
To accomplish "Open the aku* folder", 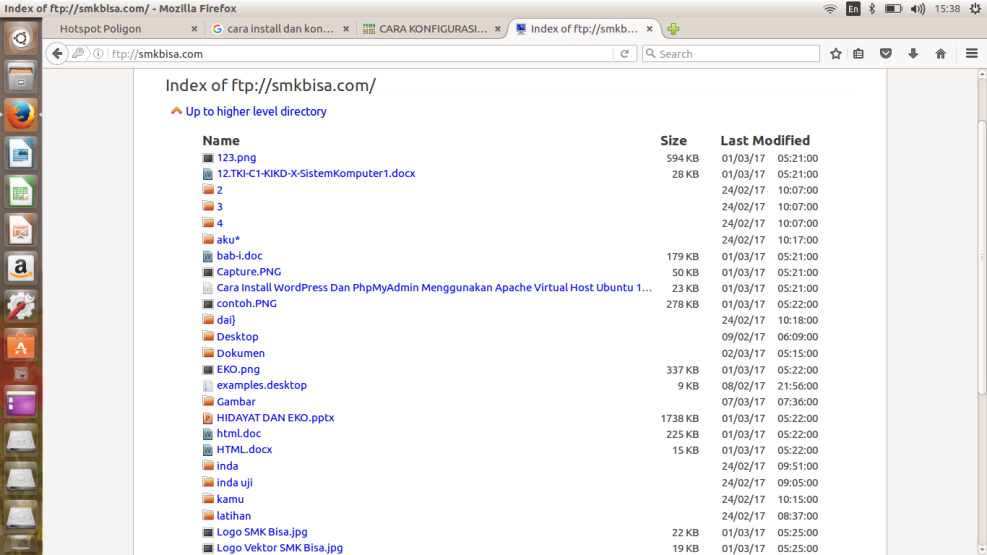I will 228,239.
